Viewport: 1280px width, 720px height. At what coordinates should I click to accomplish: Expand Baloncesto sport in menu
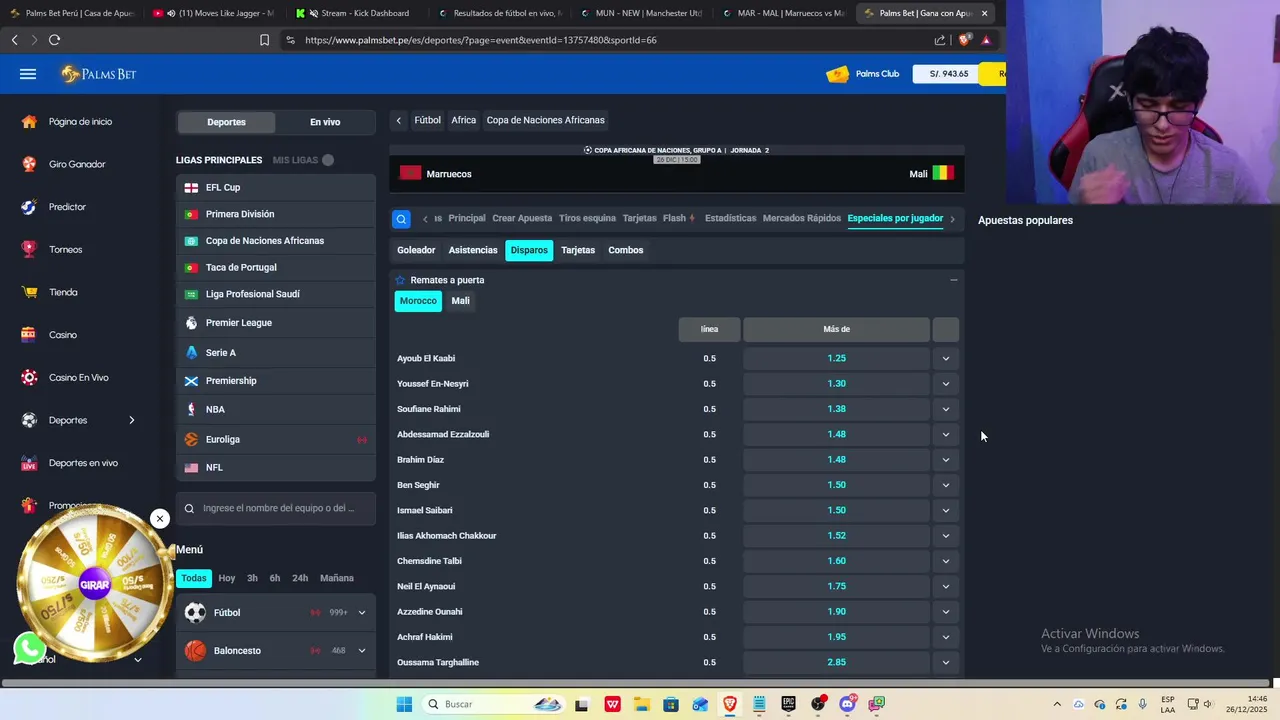362,651
